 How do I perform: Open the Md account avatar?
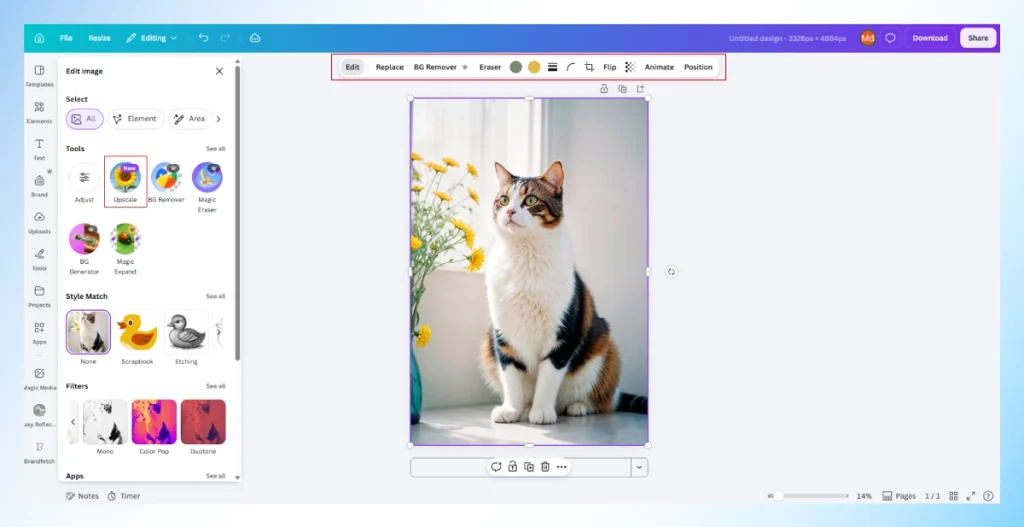point(867,38)
